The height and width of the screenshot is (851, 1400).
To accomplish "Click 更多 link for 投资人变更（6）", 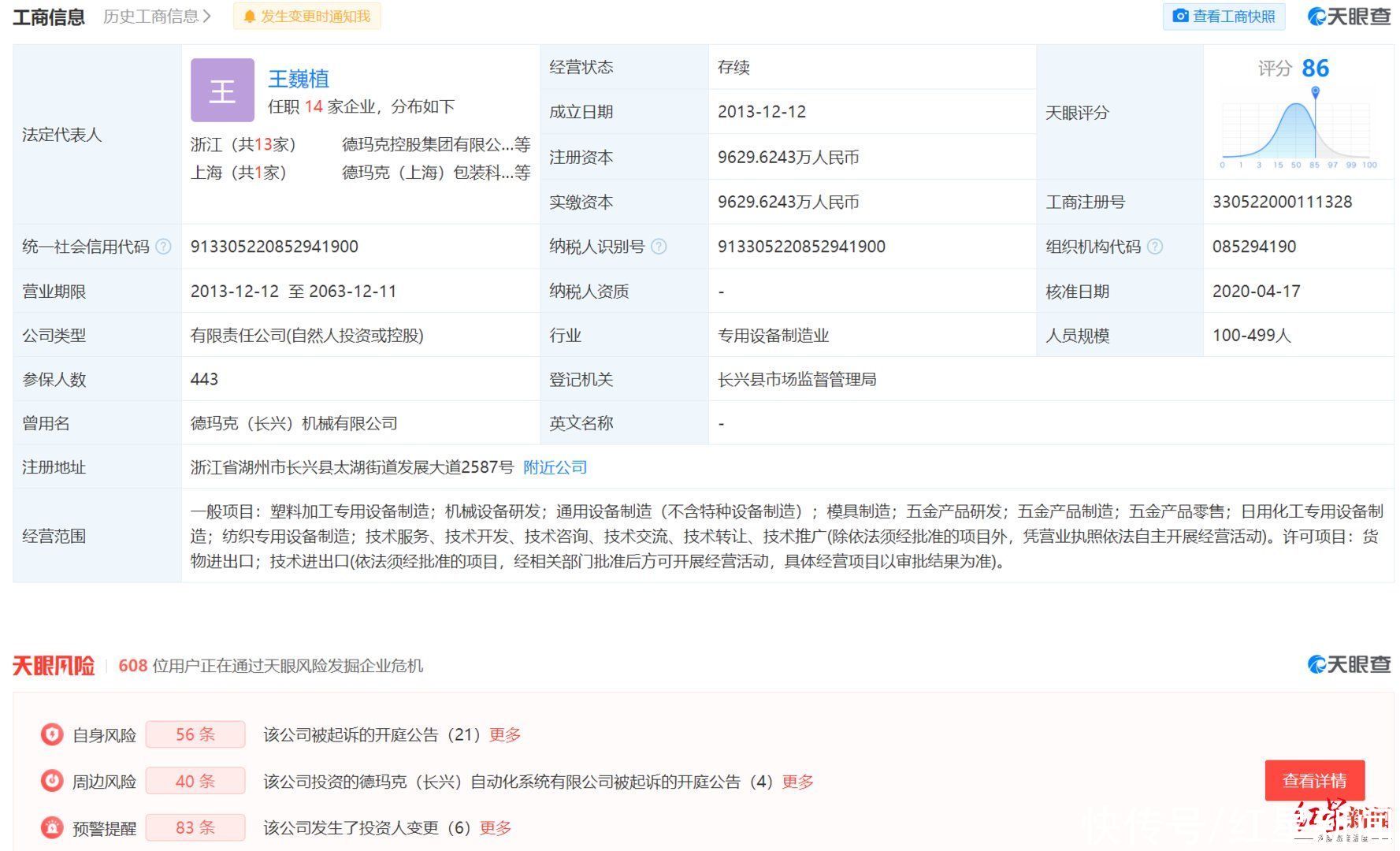I will (496, 828).
